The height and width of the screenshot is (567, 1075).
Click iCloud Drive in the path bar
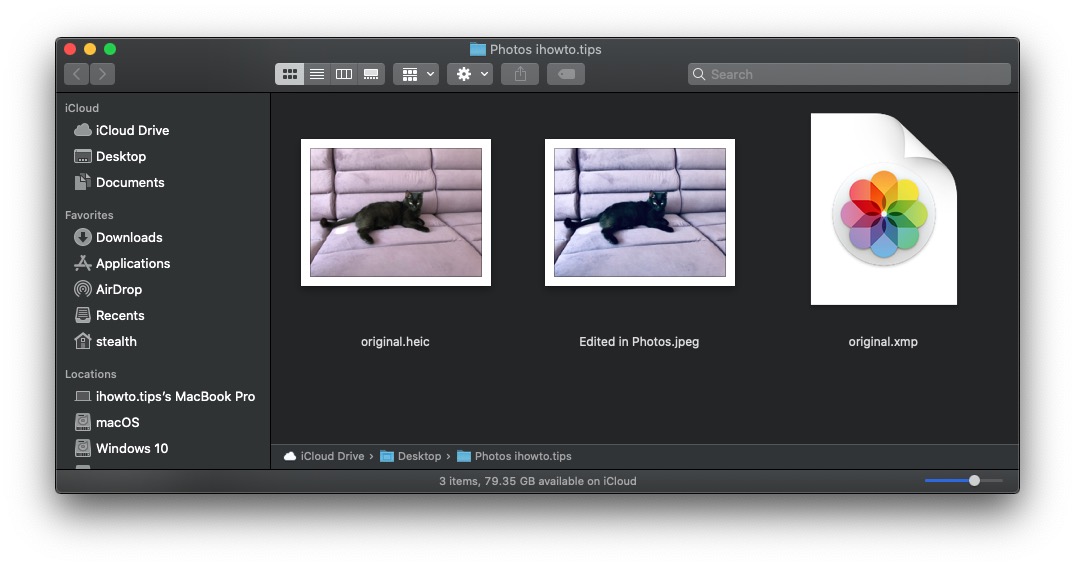tap(331, 456)
